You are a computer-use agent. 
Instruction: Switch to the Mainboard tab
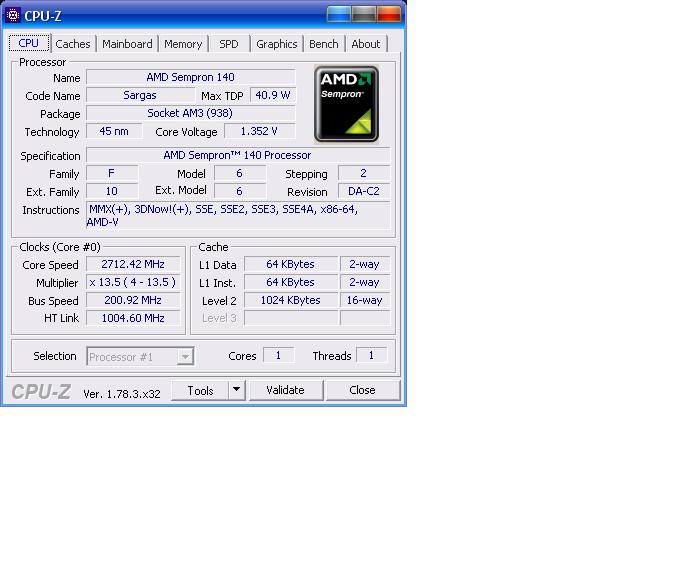[x=127, y=44]
